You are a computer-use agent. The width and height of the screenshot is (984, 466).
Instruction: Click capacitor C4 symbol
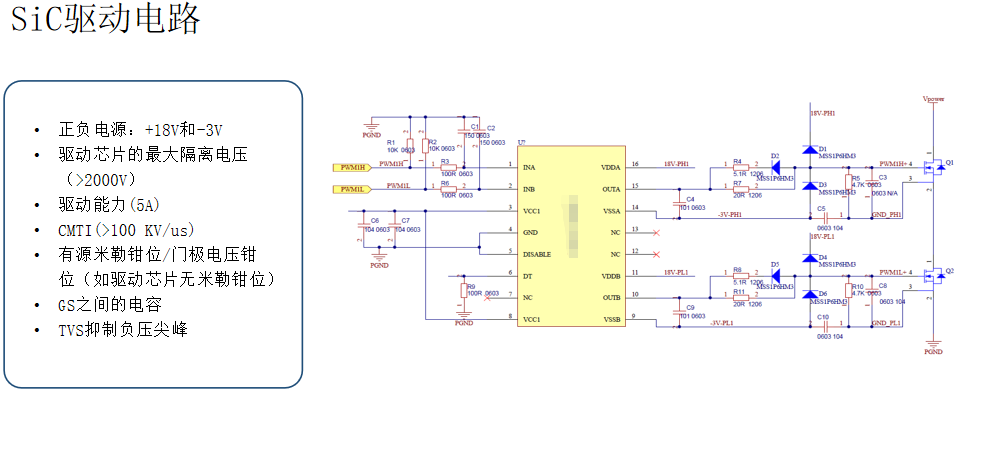(x=678, y=204)
